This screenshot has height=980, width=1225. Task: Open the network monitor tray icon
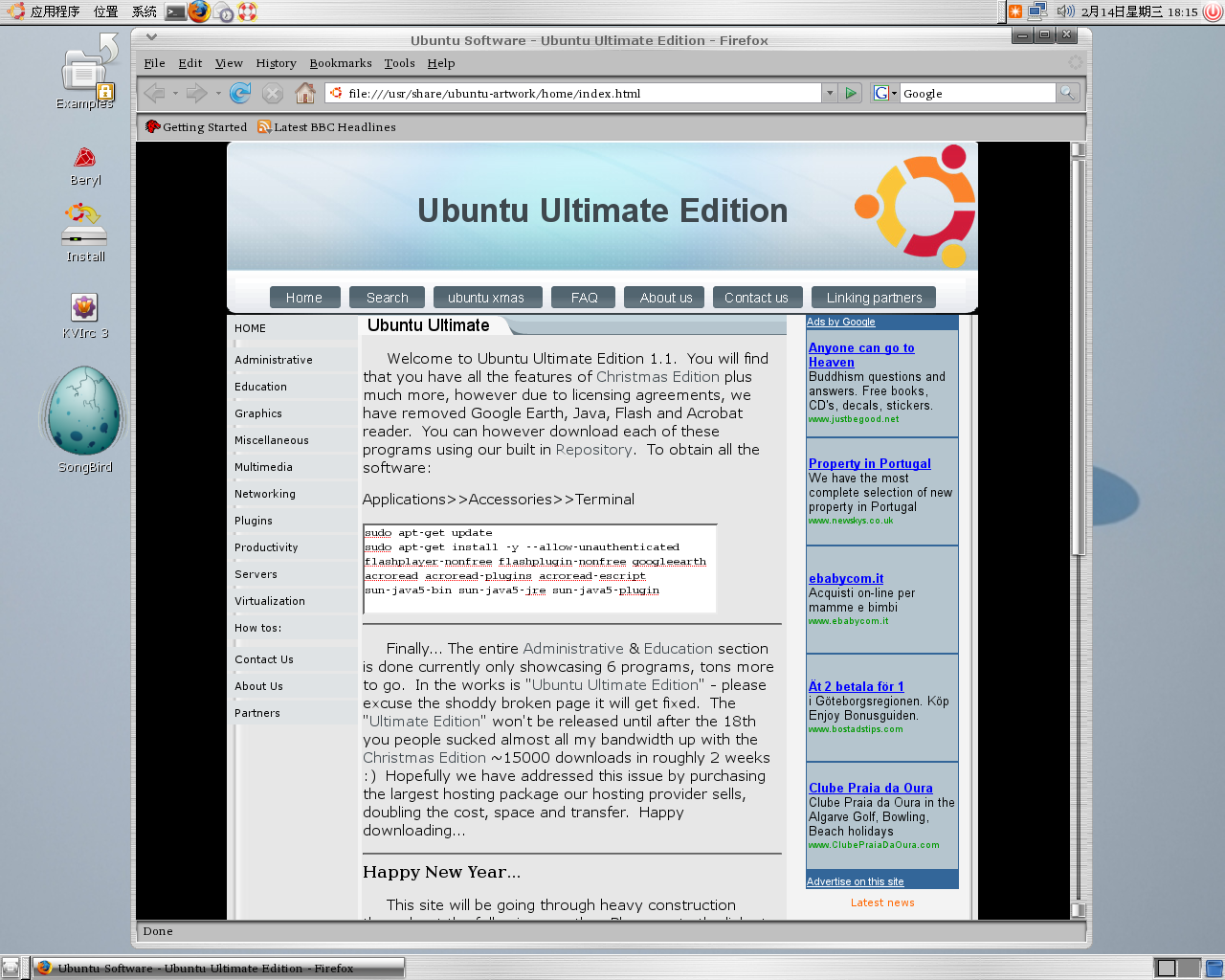coord(1037,11)
